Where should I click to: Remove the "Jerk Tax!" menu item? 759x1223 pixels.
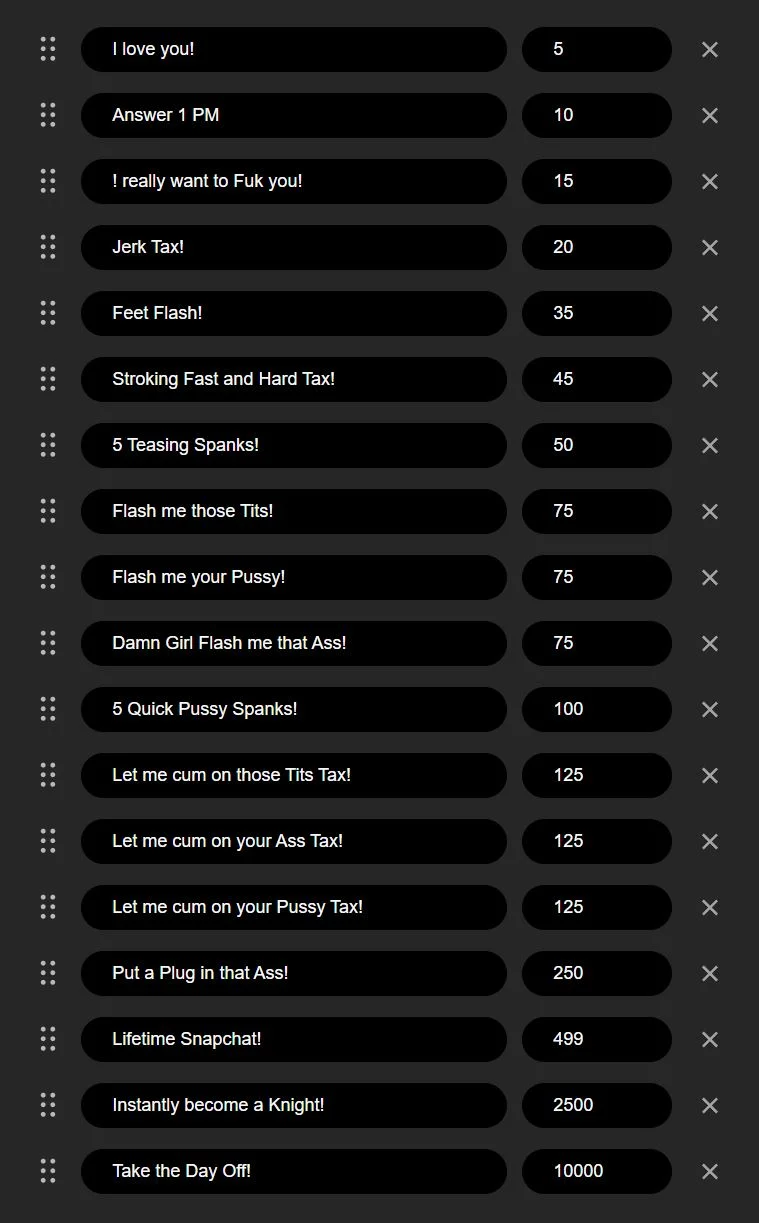click(x=710, y=247)
